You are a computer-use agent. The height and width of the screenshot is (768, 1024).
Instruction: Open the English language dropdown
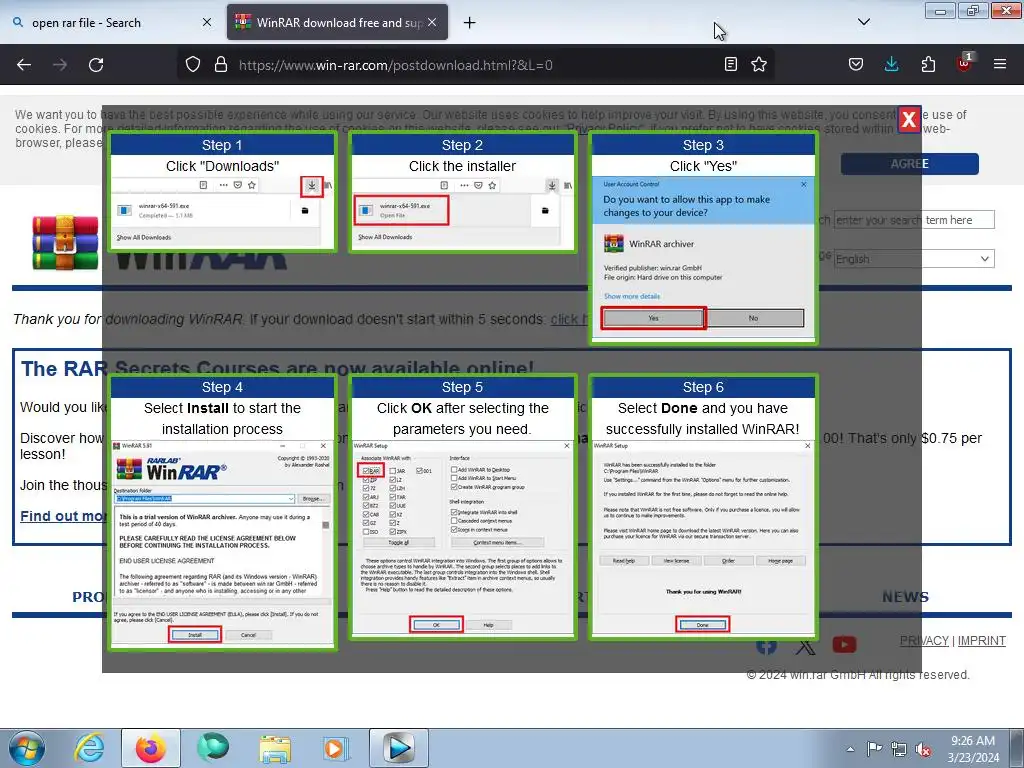click(x=914, y=259)
